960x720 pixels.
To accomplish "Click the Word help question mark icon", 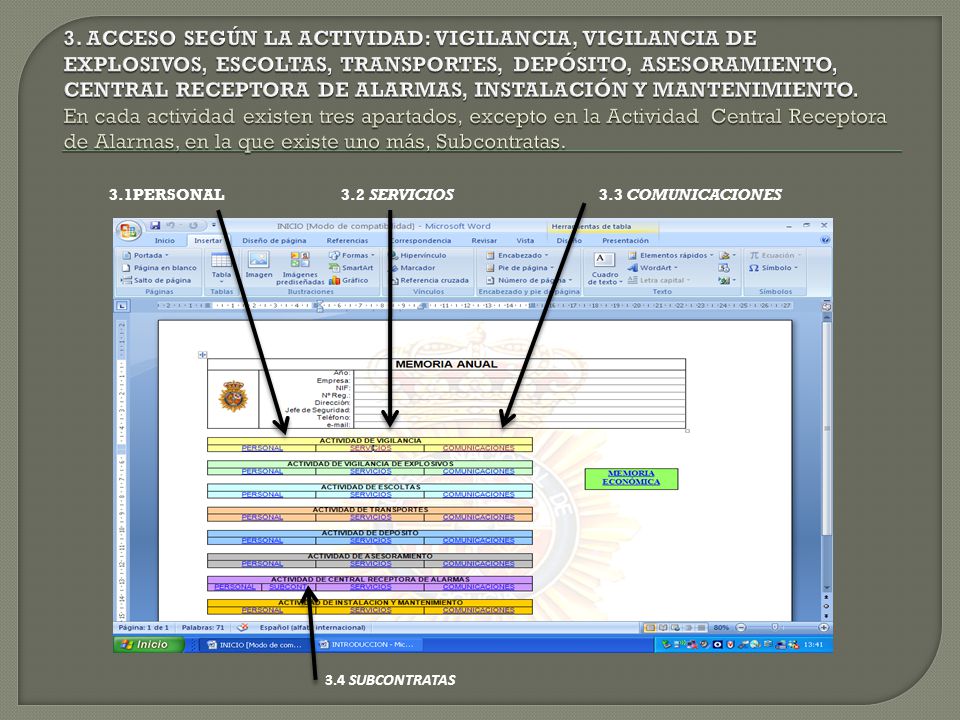I will tap(825, 241).
